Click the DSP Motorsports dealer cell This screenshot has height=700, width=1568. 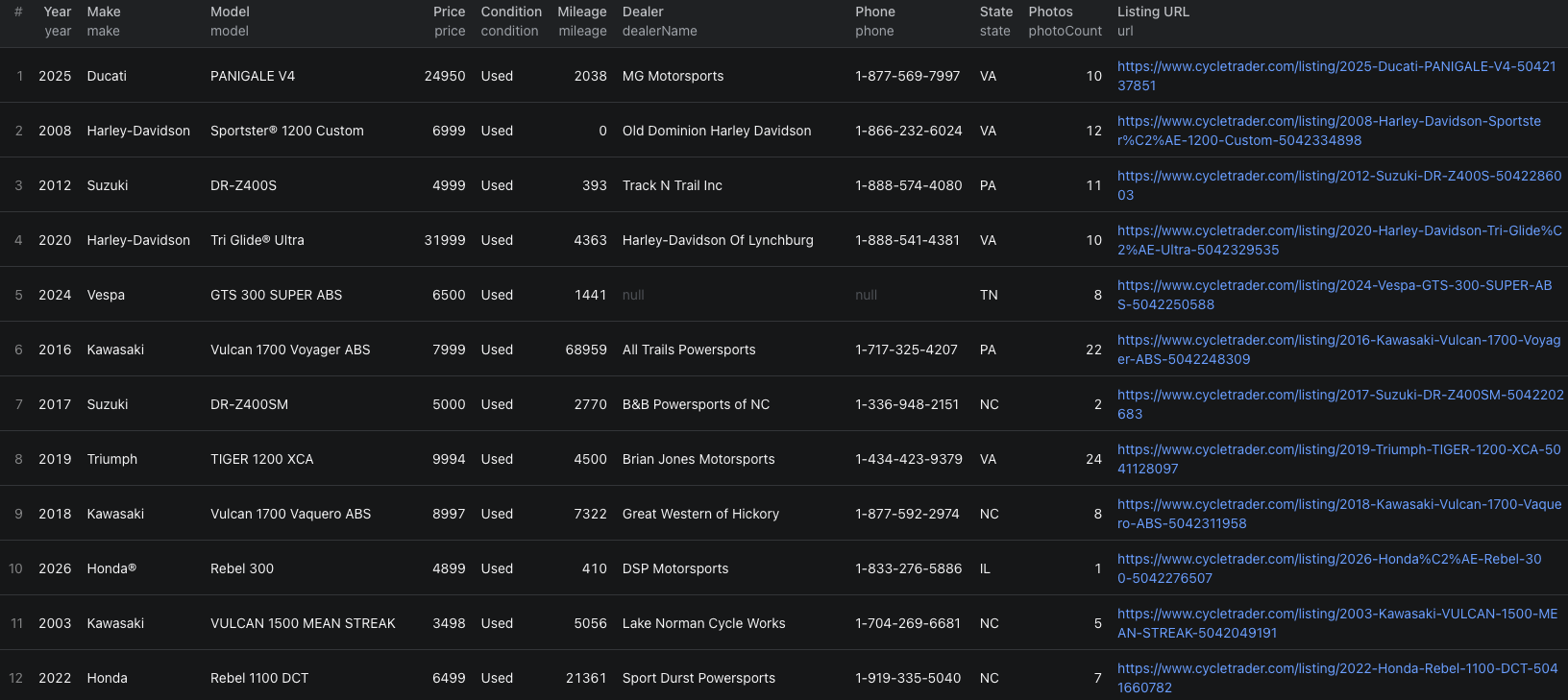pyautogui.click(x=675, y=568)
